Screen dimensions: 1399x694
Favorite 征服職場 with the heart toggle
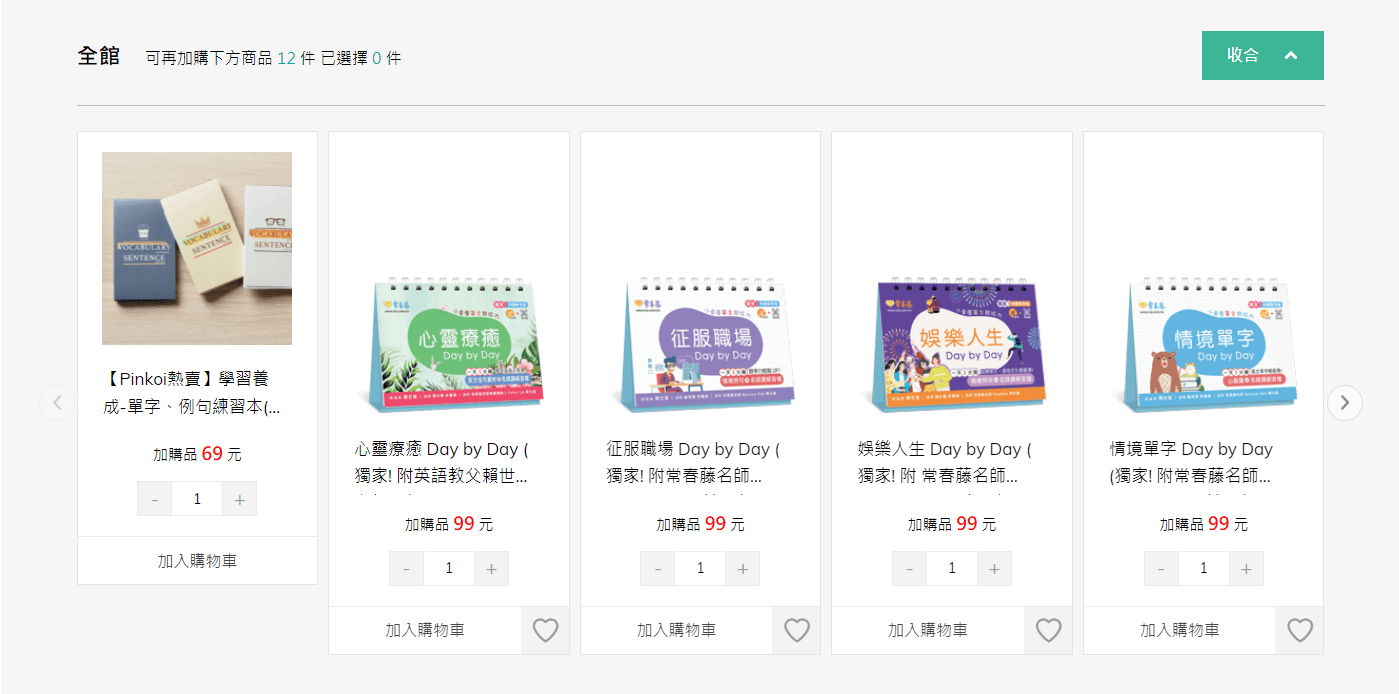[x=796, y=630]
